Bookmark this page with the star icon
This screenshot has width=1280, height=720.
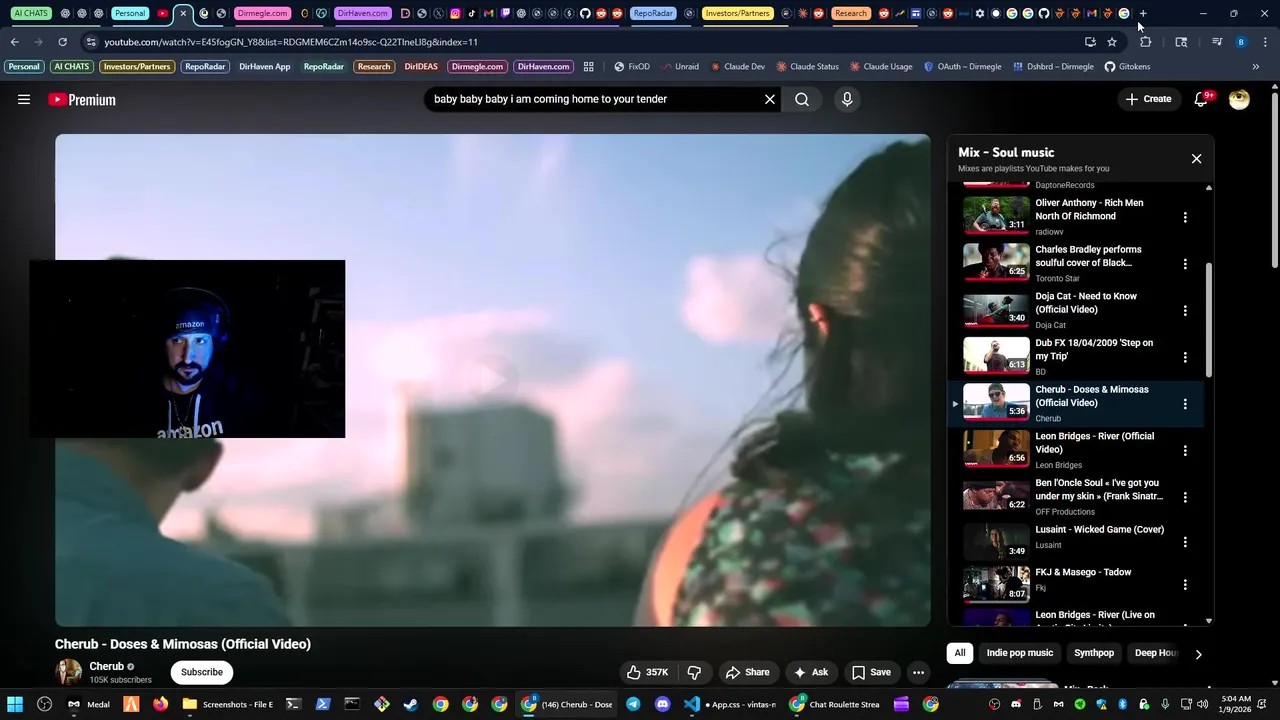[x=1112, y=42]
